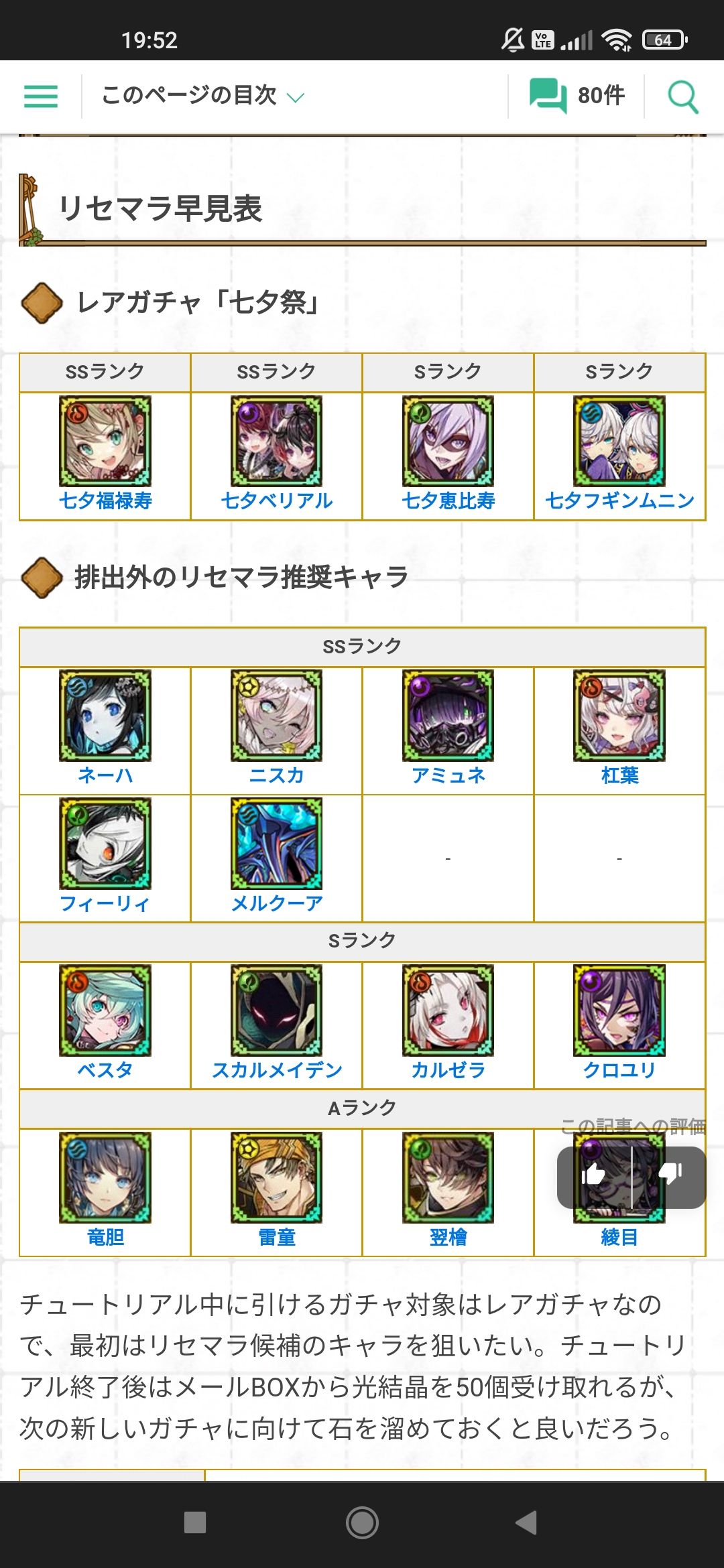Follow the アミュネ link
The height and width of the screenshot is (1568, 724).
tap(448, 775)
